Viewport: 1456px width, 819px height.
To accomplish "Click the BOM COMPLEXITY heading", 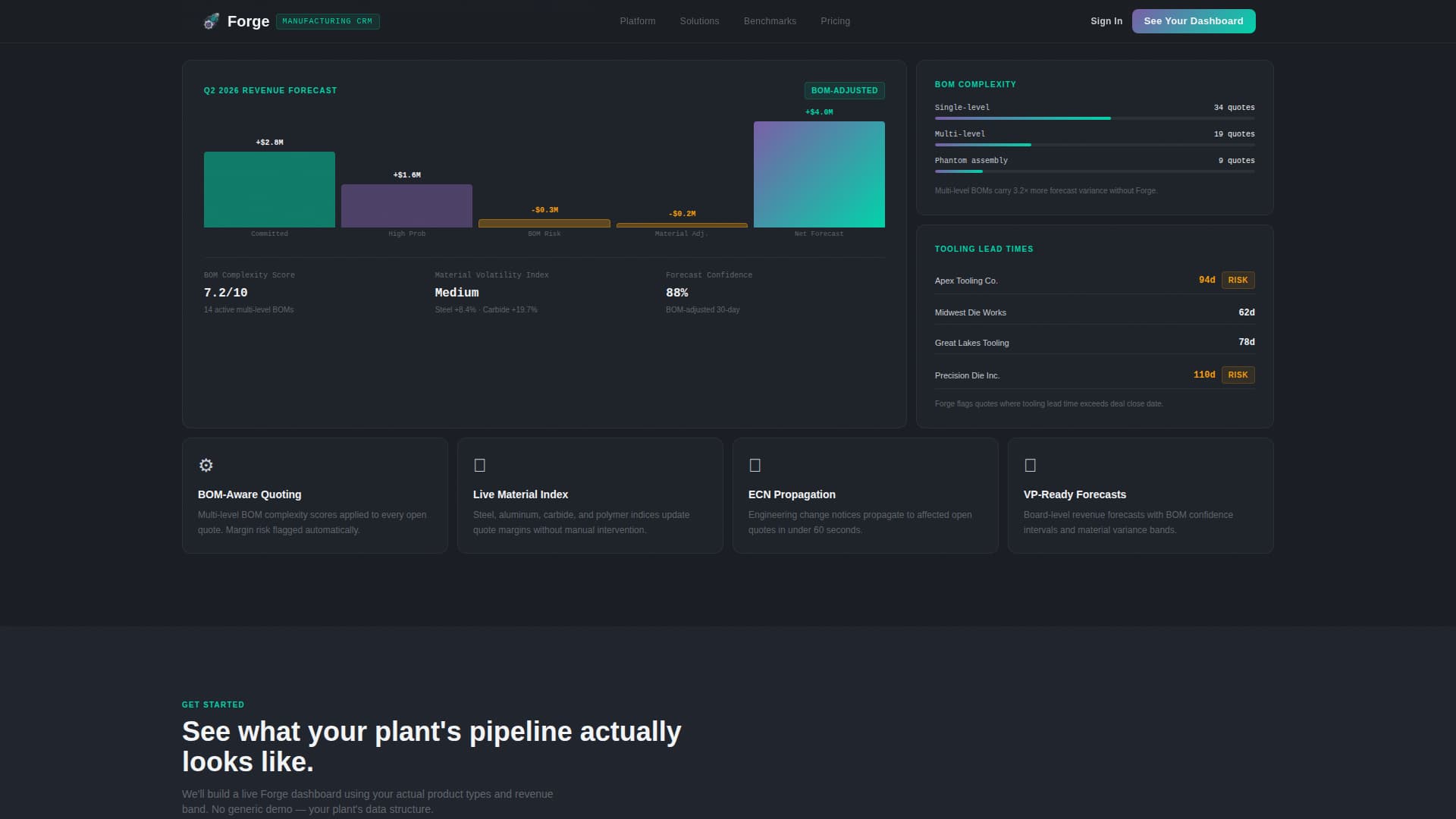I will click(x=975, y=84).
